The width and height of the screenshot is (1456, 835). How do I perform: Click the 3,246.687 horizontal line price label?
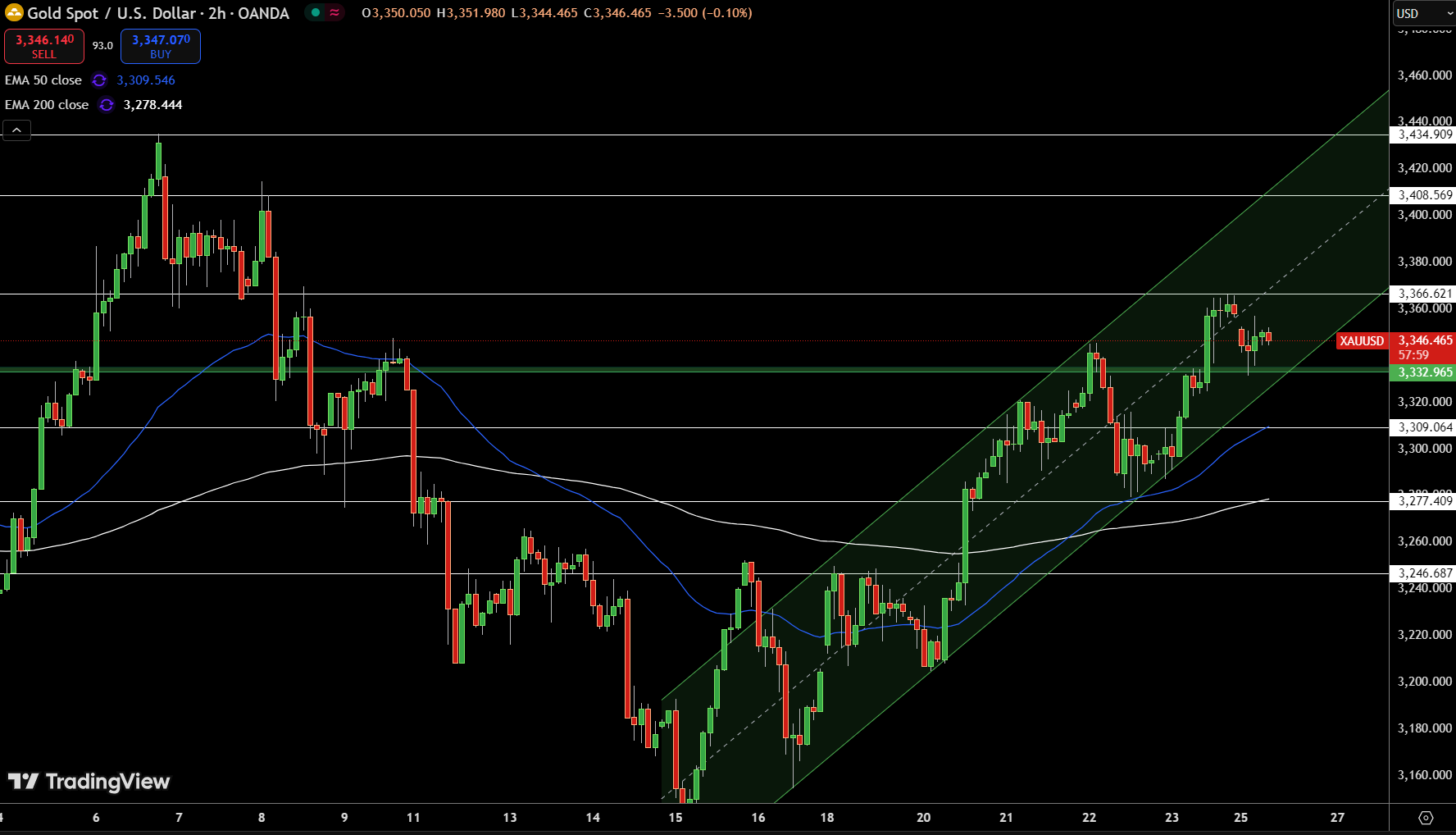(x=1423, y=573)
